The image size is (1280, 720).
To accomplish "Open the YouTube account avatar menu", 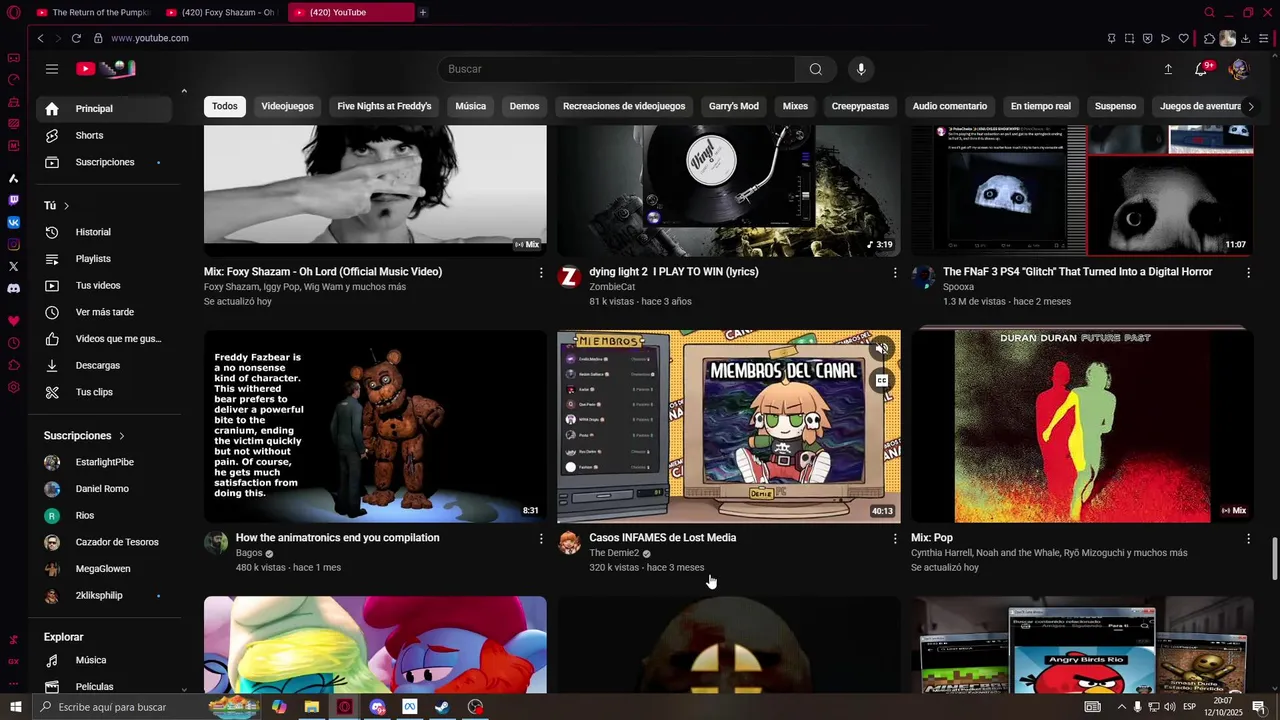I will pos(1238,69).
